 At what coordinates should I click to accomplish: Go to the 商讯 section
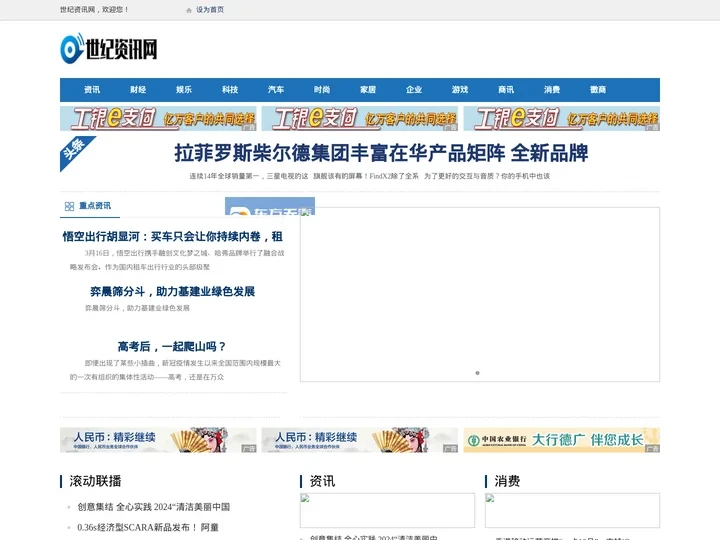tap(506, 90)
